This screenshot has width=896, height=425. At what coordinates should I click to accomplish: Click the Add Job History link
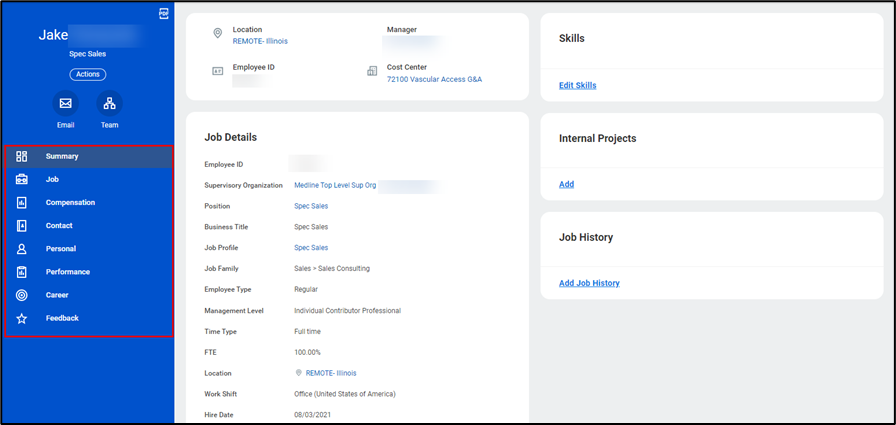coord(589,283)
